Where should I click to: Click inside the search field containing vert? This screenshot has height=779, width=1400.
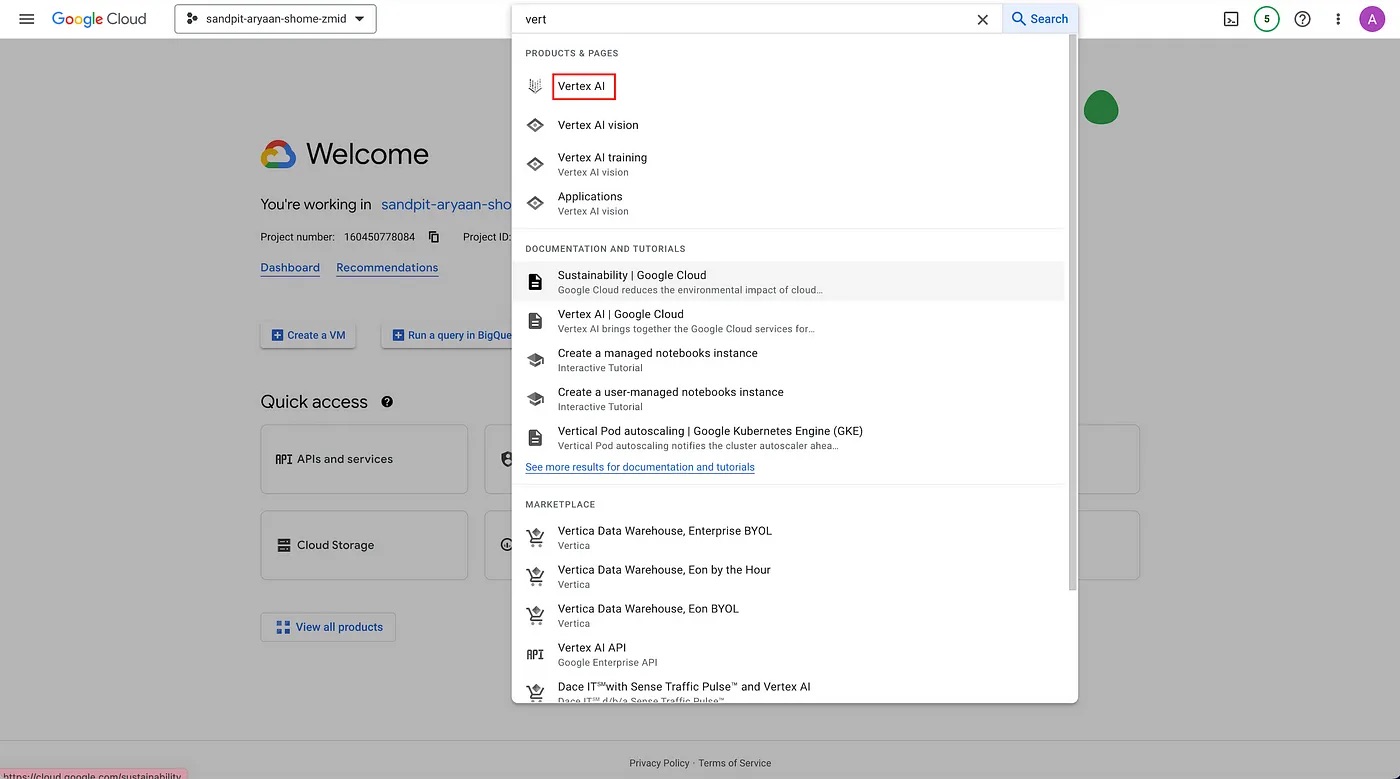[x=745, y=19]
